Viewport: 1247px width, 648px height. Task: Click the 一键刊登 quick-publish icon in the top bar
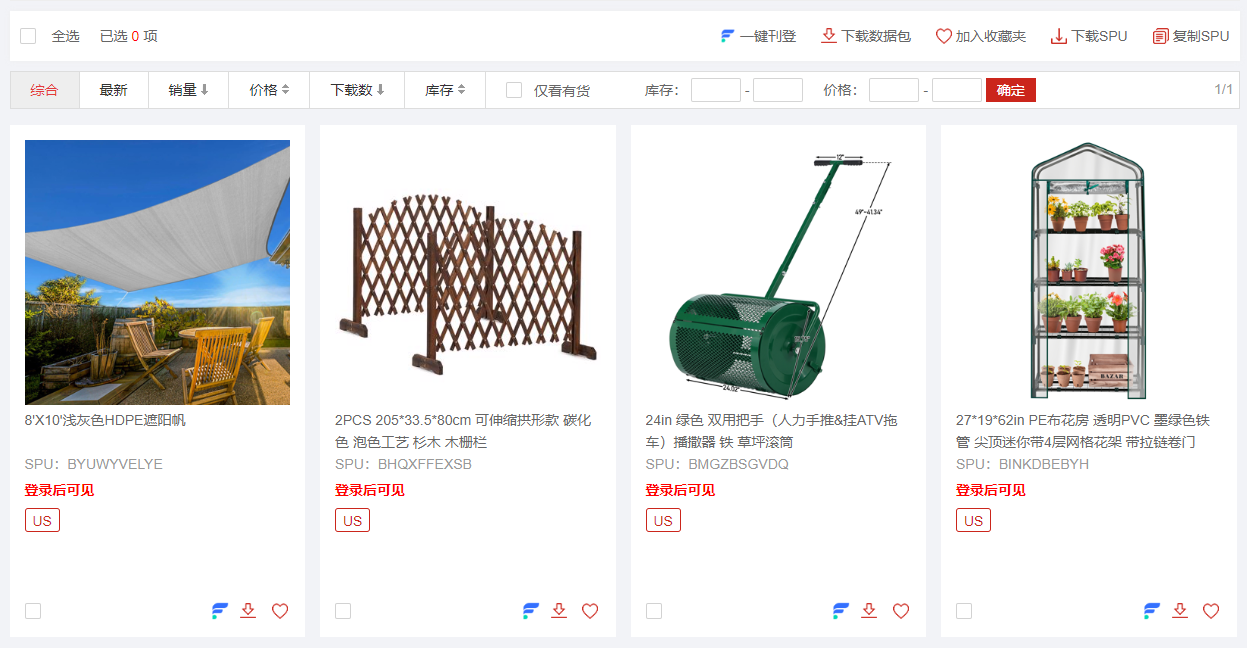point(728,36)
